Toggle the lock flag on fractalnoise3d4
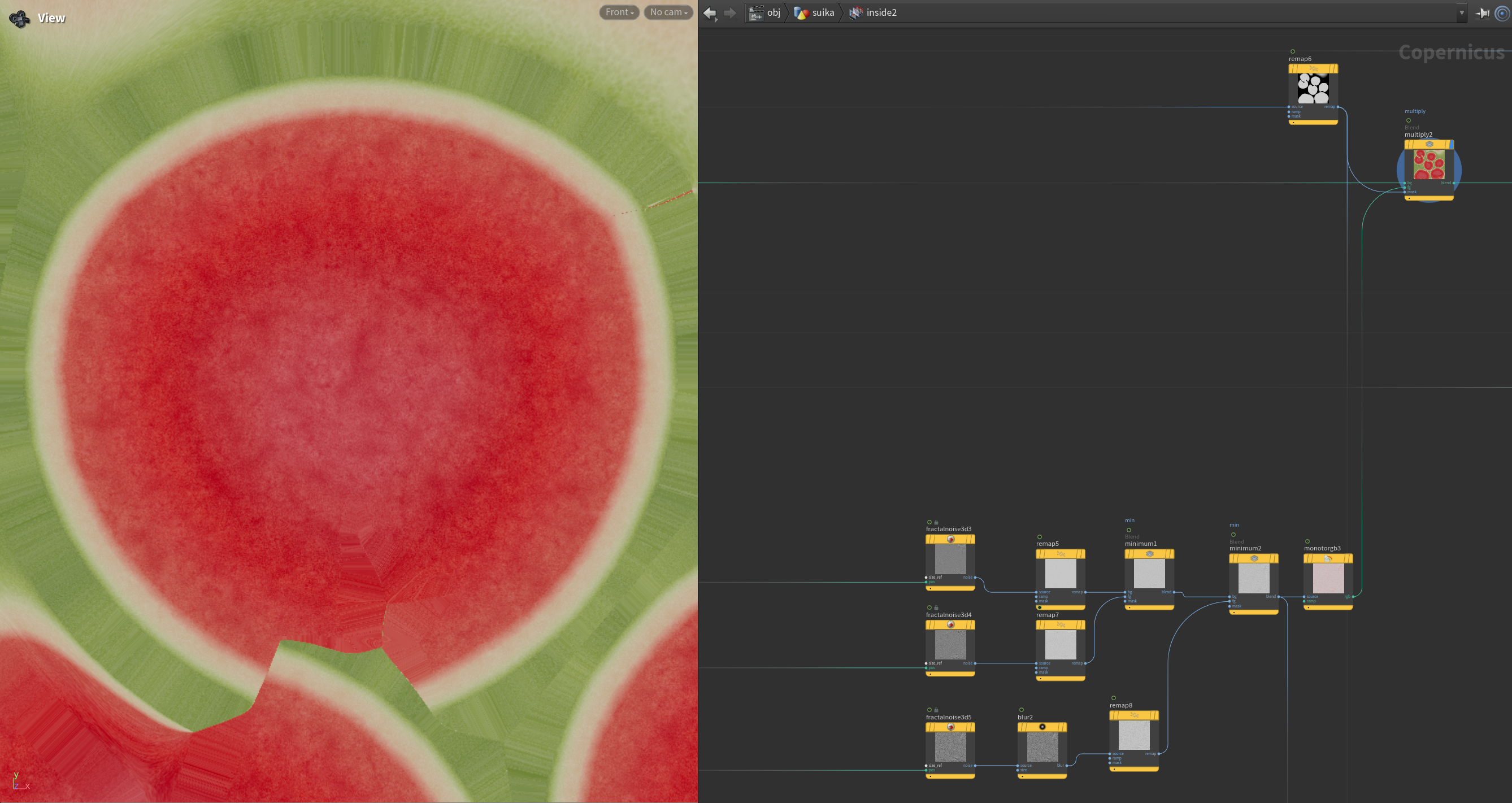Image resolution: width=1512 pixels, height=803 pixels. [x=936, y=607]
